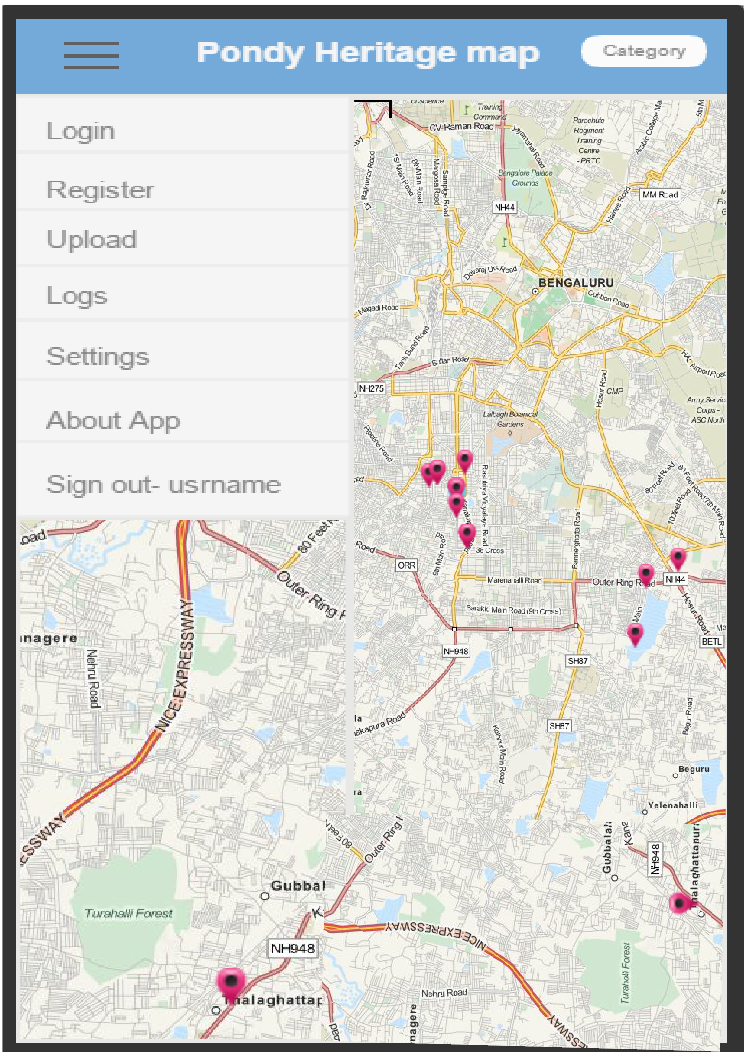Select the pin beside rotated Thalaghattapura label
744x1052 pixels.
click(x=680, y=904)
